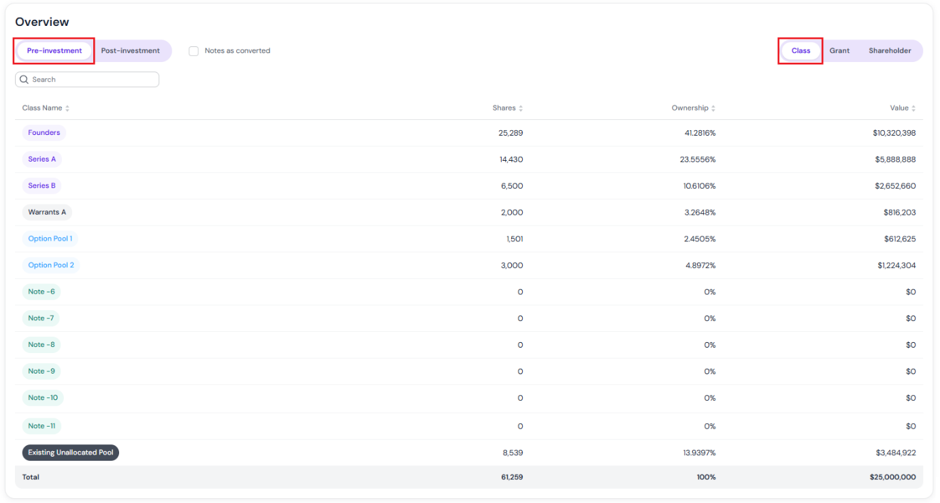This screenshot has height=503, width=940.
Task: Open the Note -6 tag
Action: pyautogui.click(x=41, y=291)
